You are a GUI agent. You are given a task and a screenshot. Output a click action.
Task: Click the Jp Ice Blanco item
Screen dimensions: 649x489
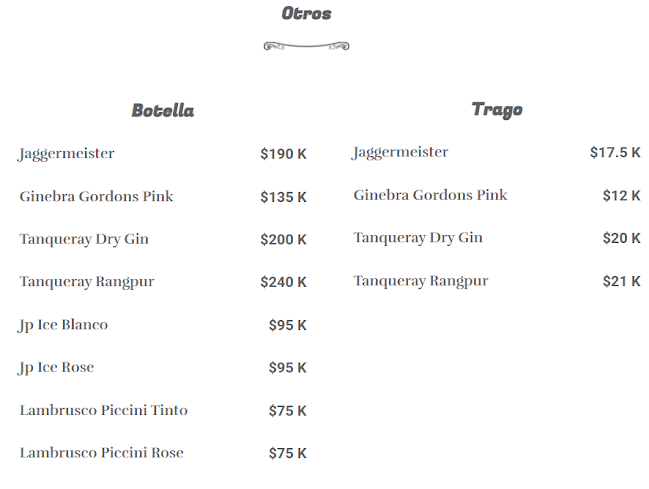[x=63, y=325]
